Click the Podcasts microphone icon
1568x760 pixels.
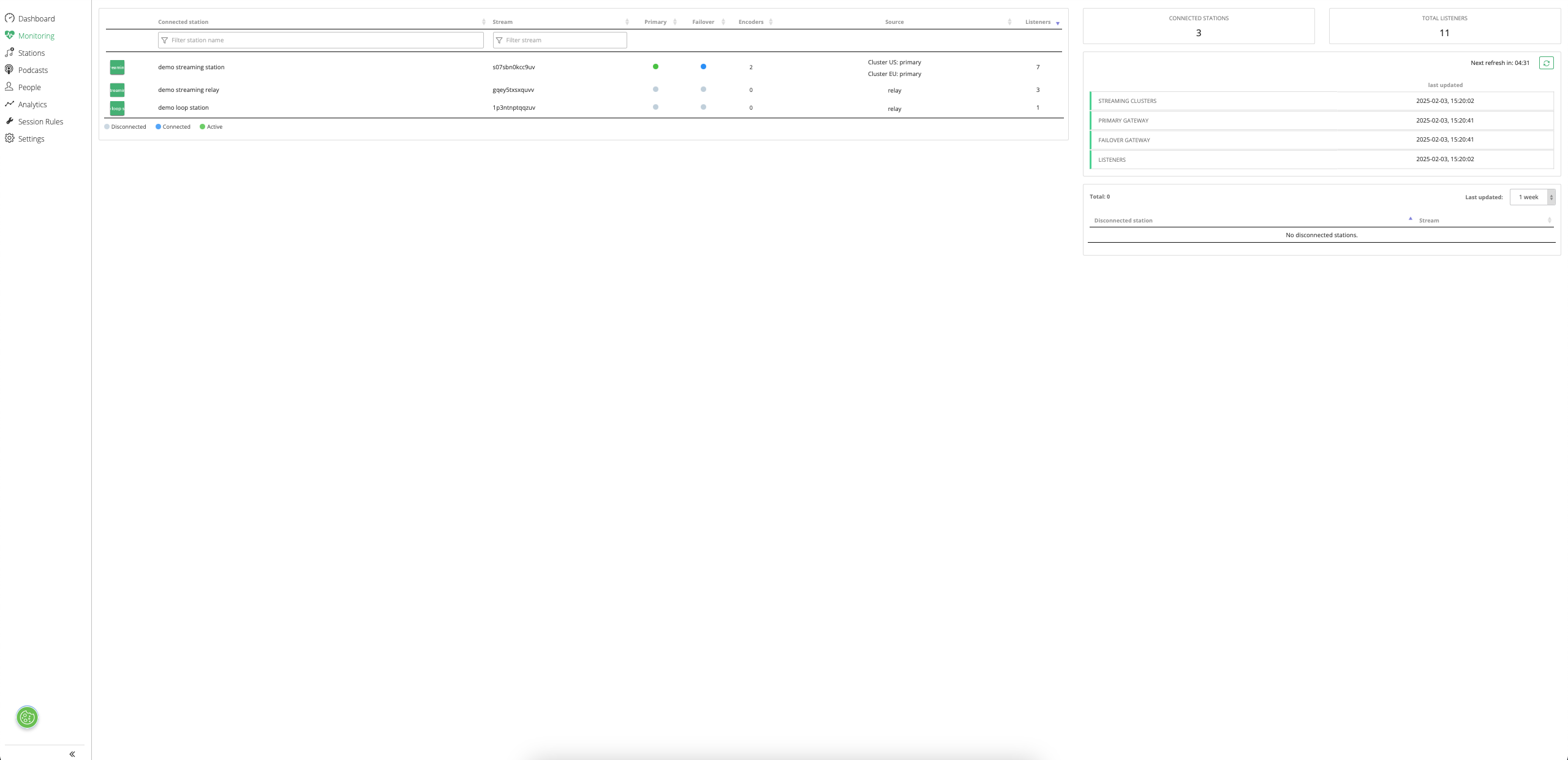9,70
